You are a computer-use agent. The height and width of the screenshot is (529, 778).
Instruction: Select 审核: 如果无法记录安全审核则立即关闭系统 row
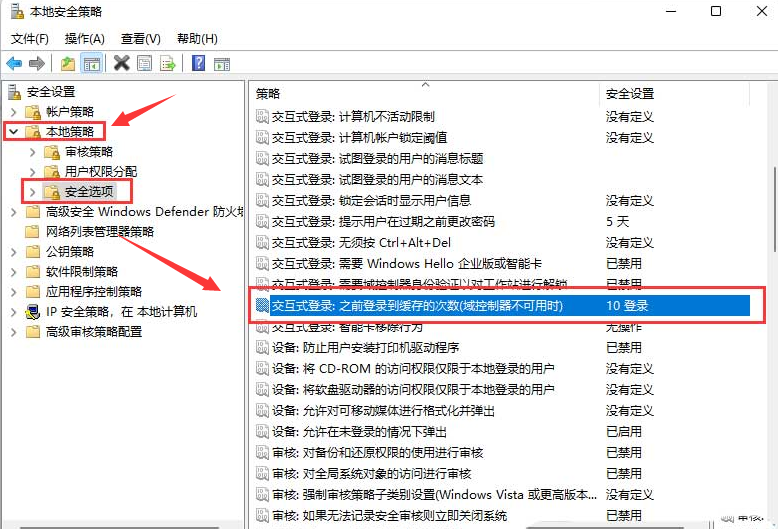coord(502,515)
